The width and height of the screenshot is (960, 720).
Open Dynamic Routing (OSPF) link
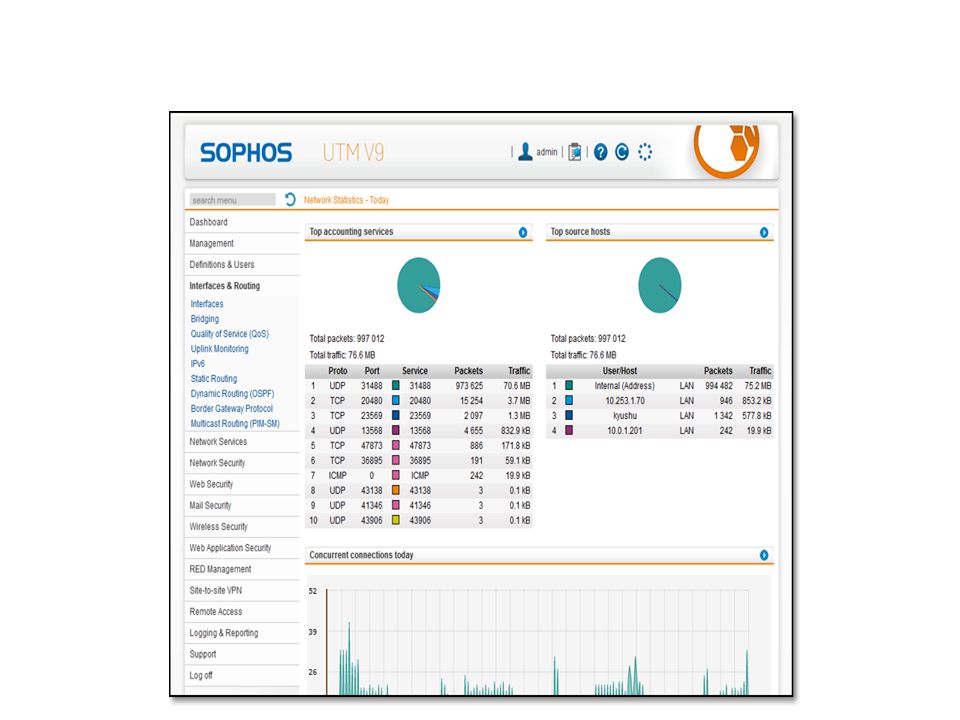[x=233, y=394]
